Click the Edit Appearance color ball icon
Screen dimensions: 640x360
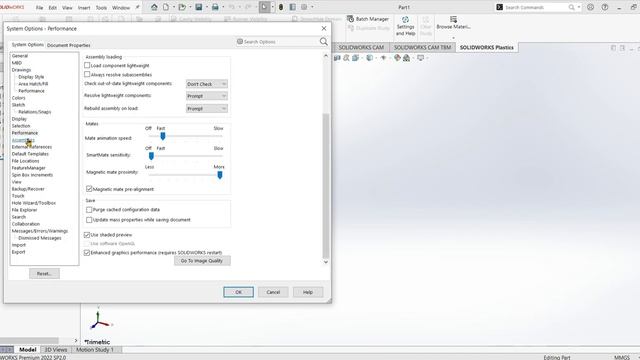coord(397,58)
